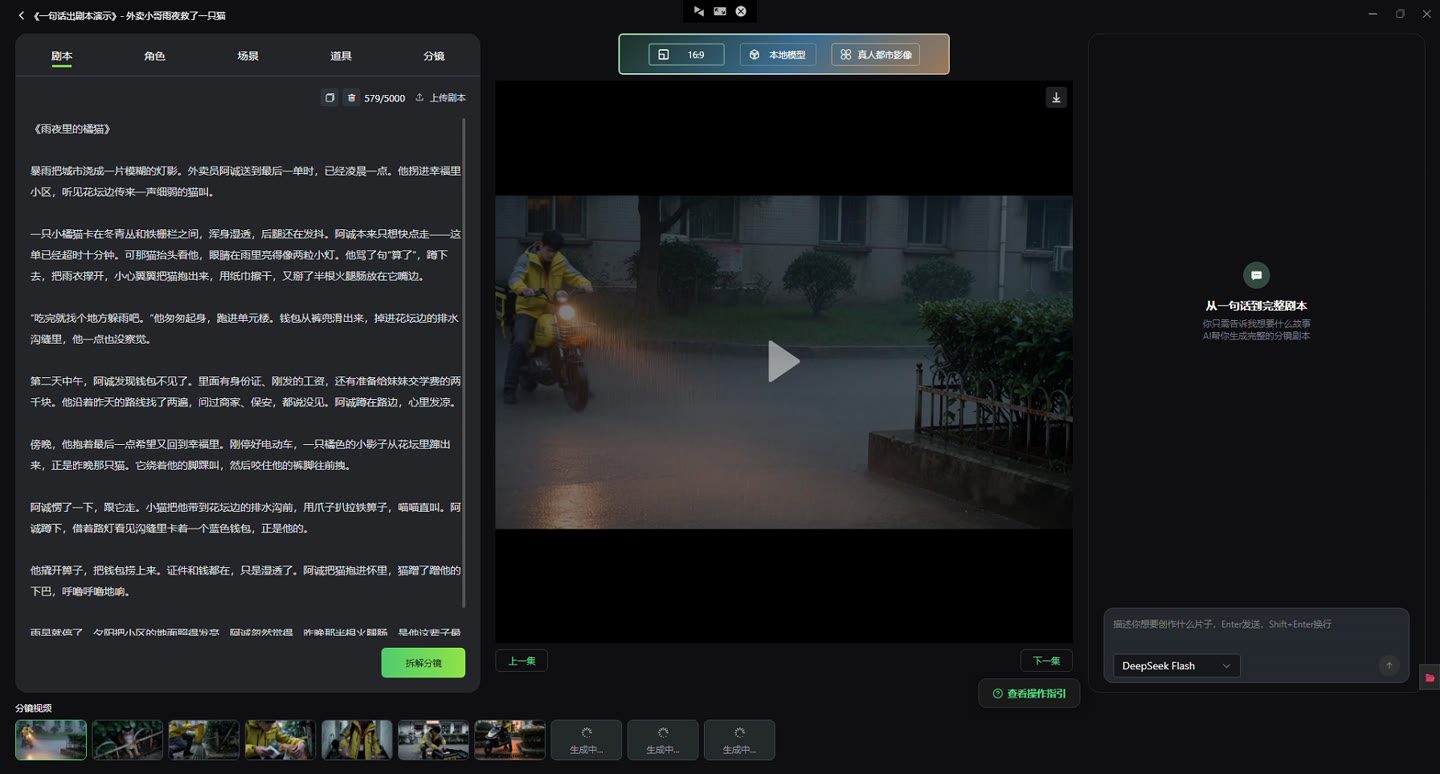Download the video with download icon
Viewport: 1440px width, 774px height.
pyautogui.click(x=1056, y=97)
